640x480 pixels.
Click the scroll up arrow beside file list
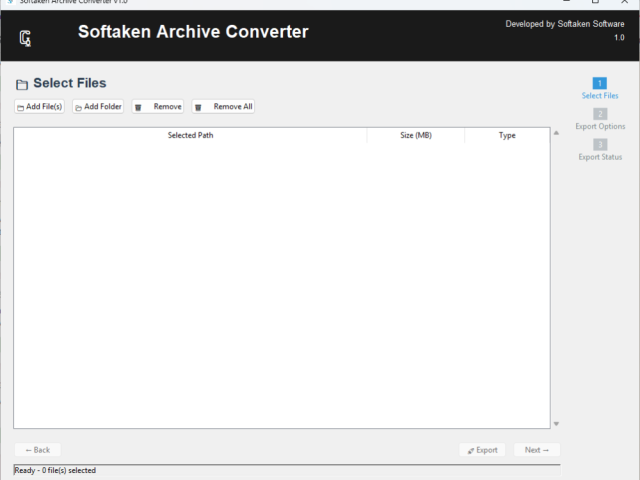[556, 133]
